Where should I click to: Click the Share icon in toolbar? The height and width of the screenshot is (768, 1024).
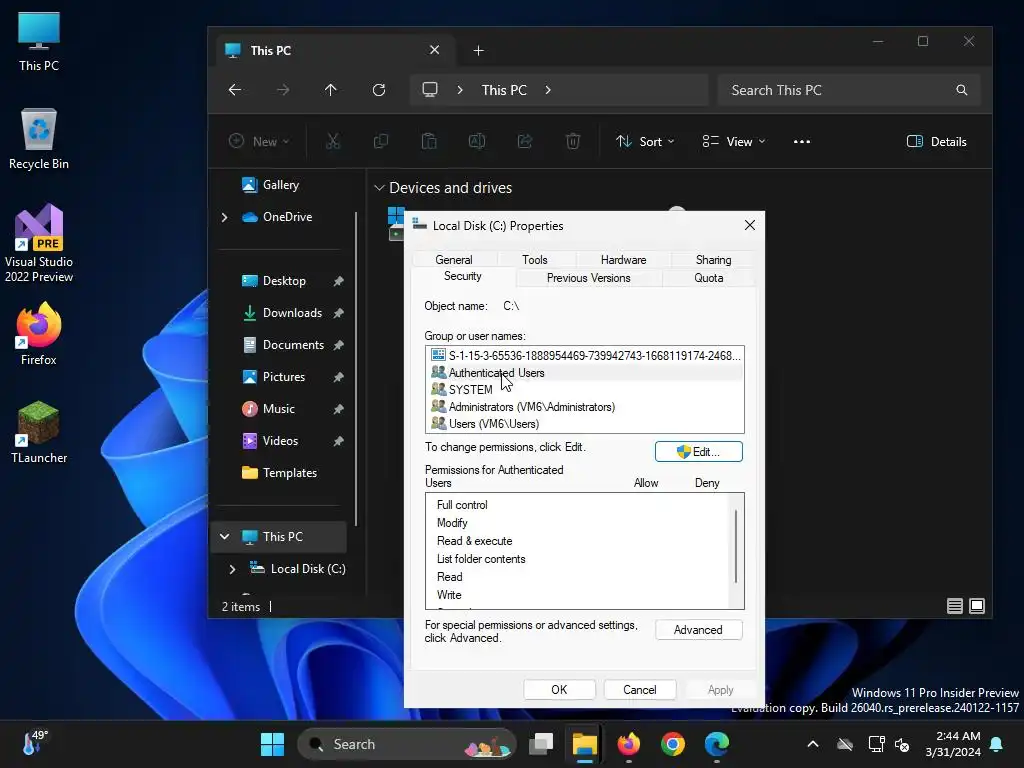pyautogui.click(x=525, y=141)
